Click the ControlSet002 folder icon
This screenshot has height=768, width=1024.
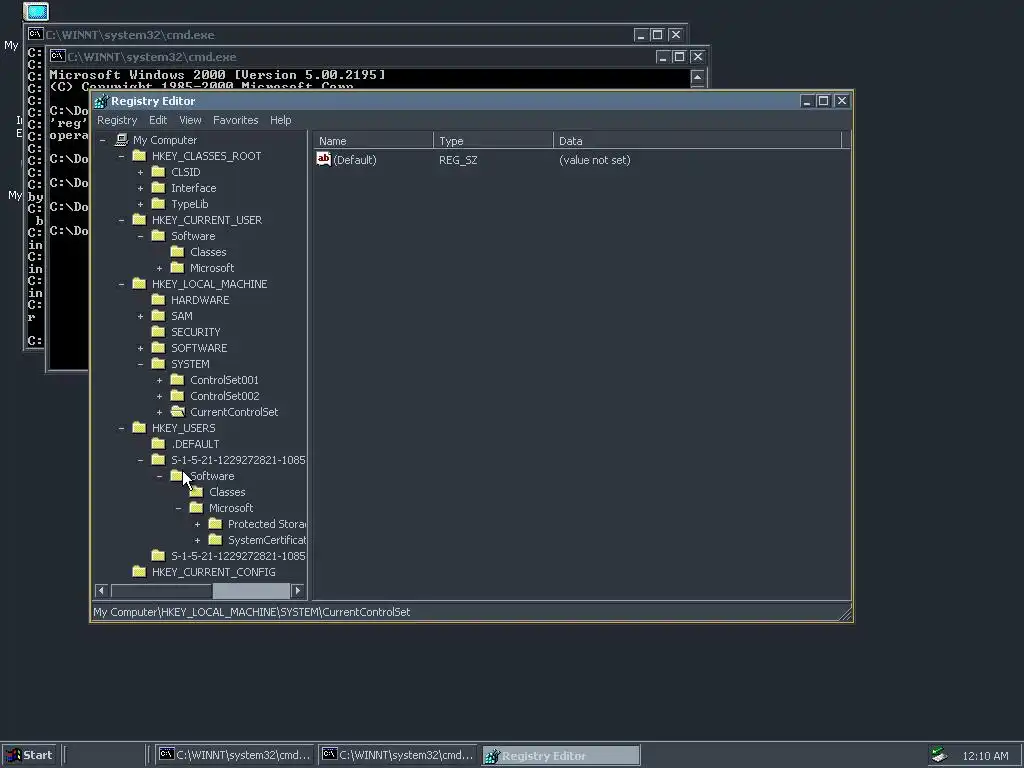click(x=177, y=396)
